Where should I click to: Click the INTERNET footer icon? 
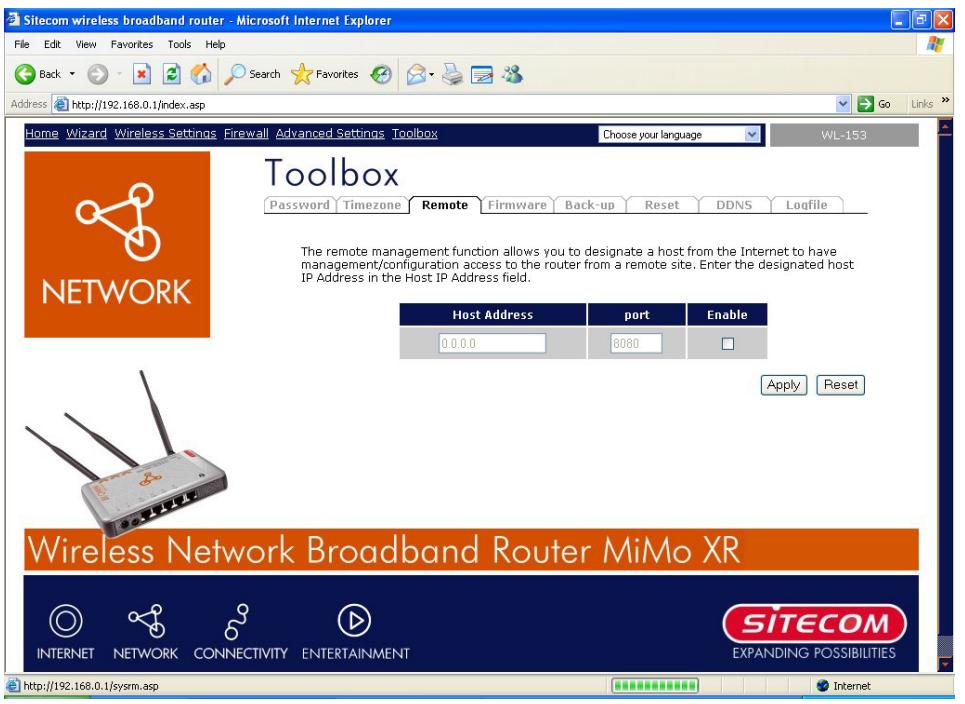[x=65, y=620]
